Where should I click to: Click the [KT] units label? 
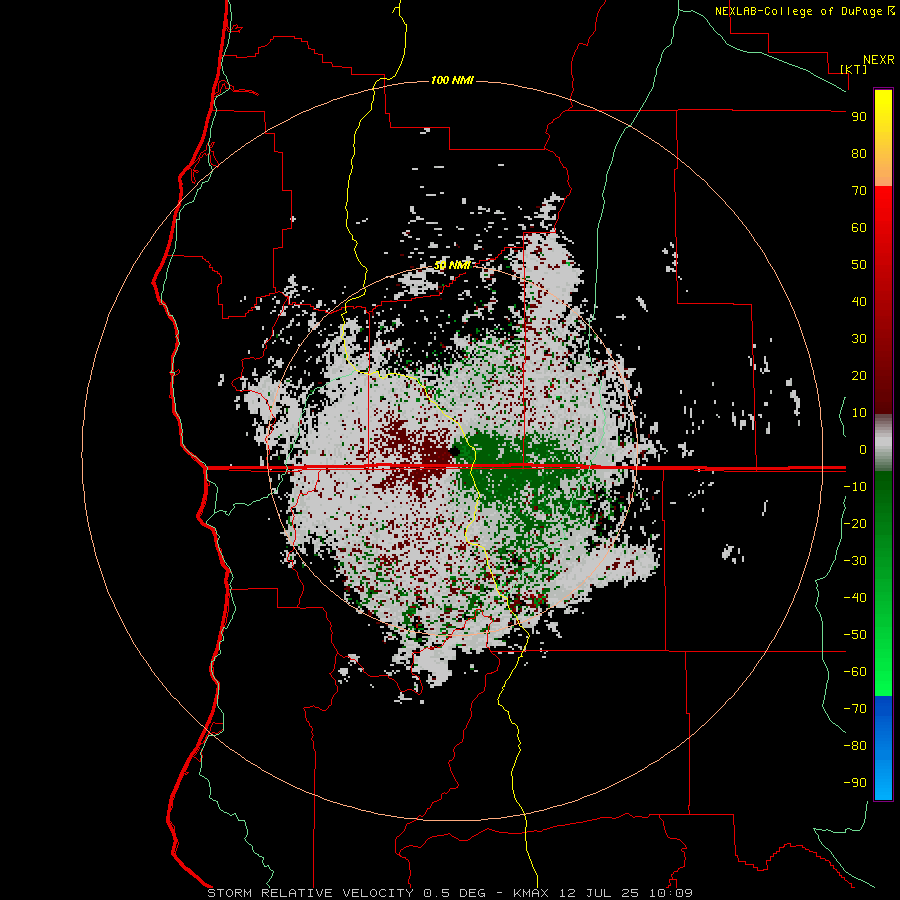(853, 69)
